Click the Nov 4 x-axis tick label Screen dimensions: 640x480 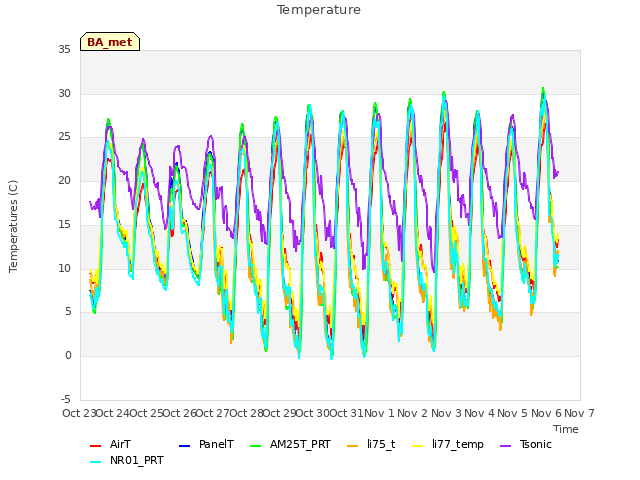(x=480, y=413)
